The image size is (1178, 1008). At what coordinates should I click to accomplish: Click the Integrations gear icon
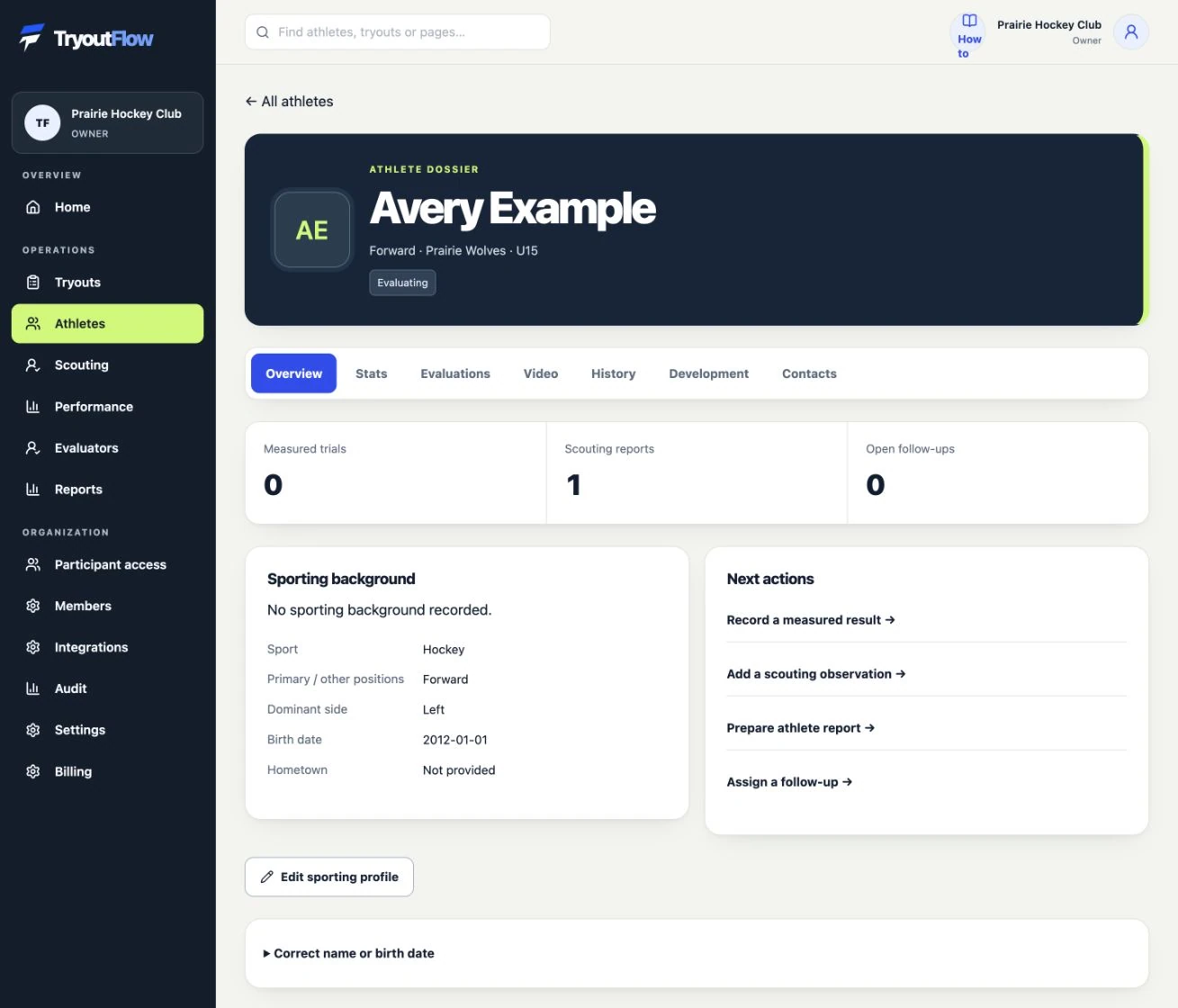coord(33,648)
